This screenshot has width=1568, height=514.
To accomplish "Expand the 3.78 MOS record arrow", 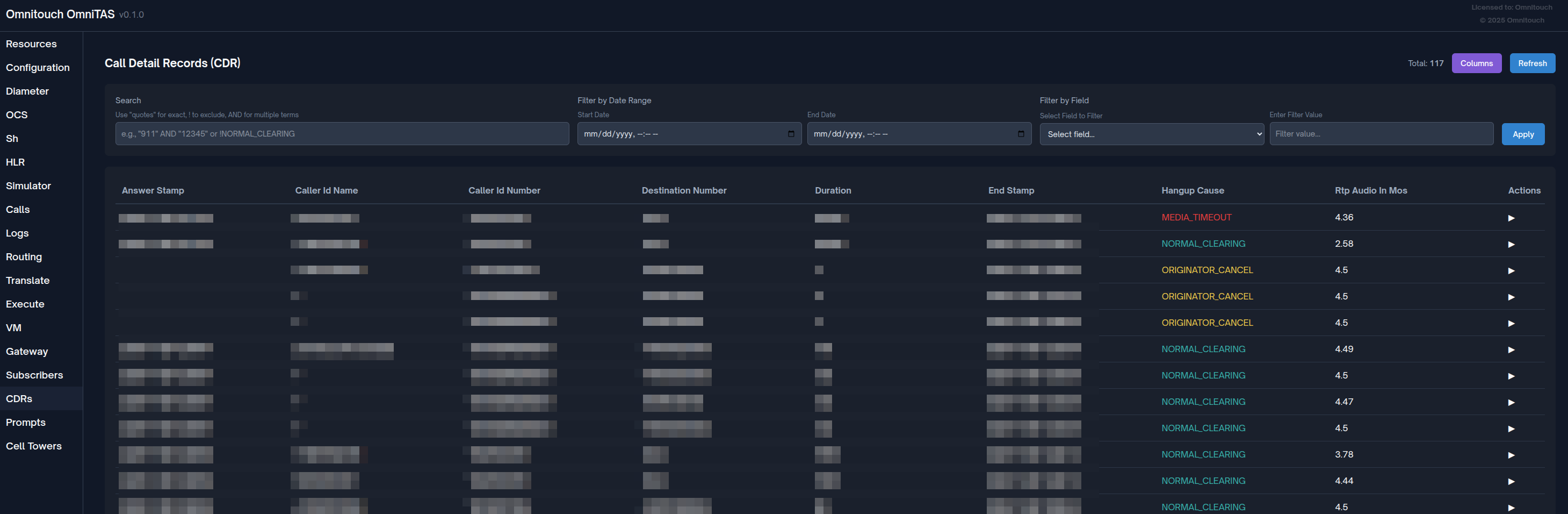I will 1511,455.
